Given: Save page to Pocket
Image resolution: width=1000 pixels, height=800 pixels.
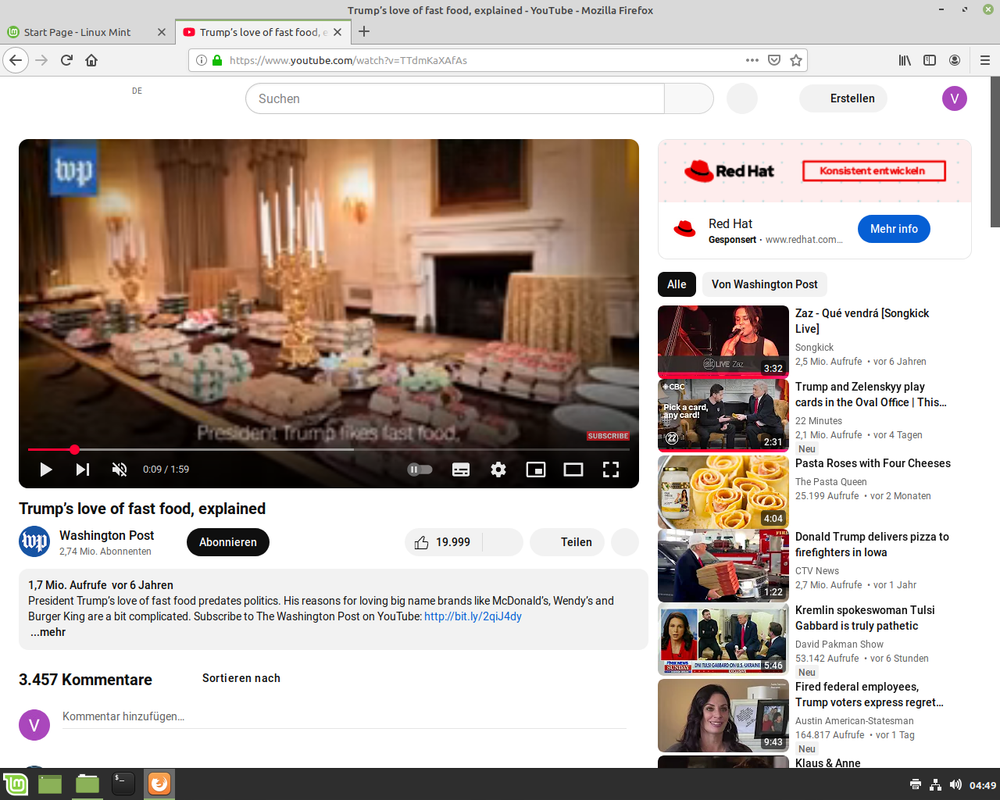Looking at the screenshot, I should click(x=774, y=60).
